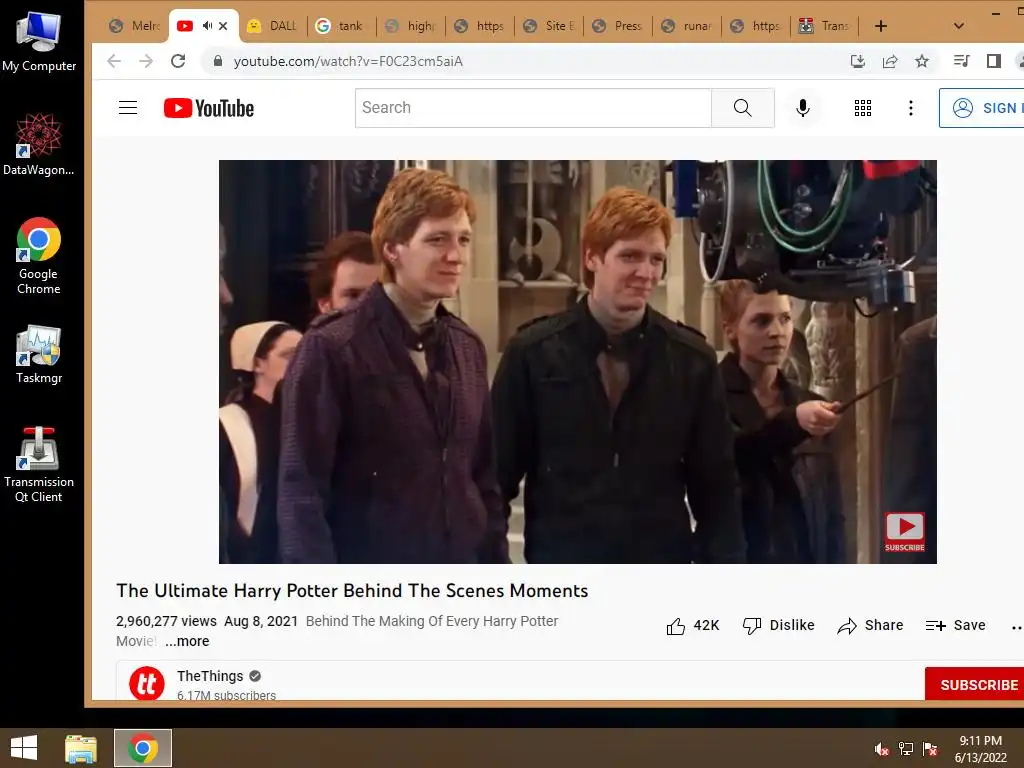The height and width of the screenshot is (768, 1024).
Task: Click the Chrome taskbar button
Action: [143, 748]
